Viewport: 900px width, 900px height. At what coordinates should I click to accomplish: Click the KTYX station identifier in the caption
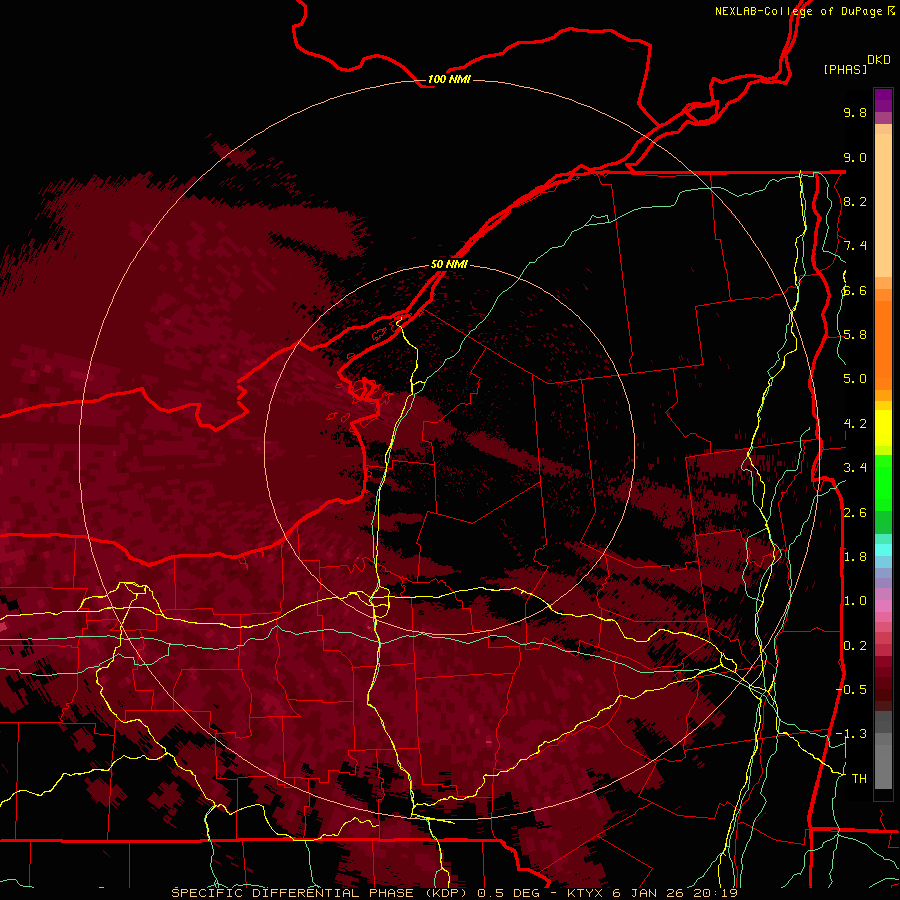(x=585, y=893)
